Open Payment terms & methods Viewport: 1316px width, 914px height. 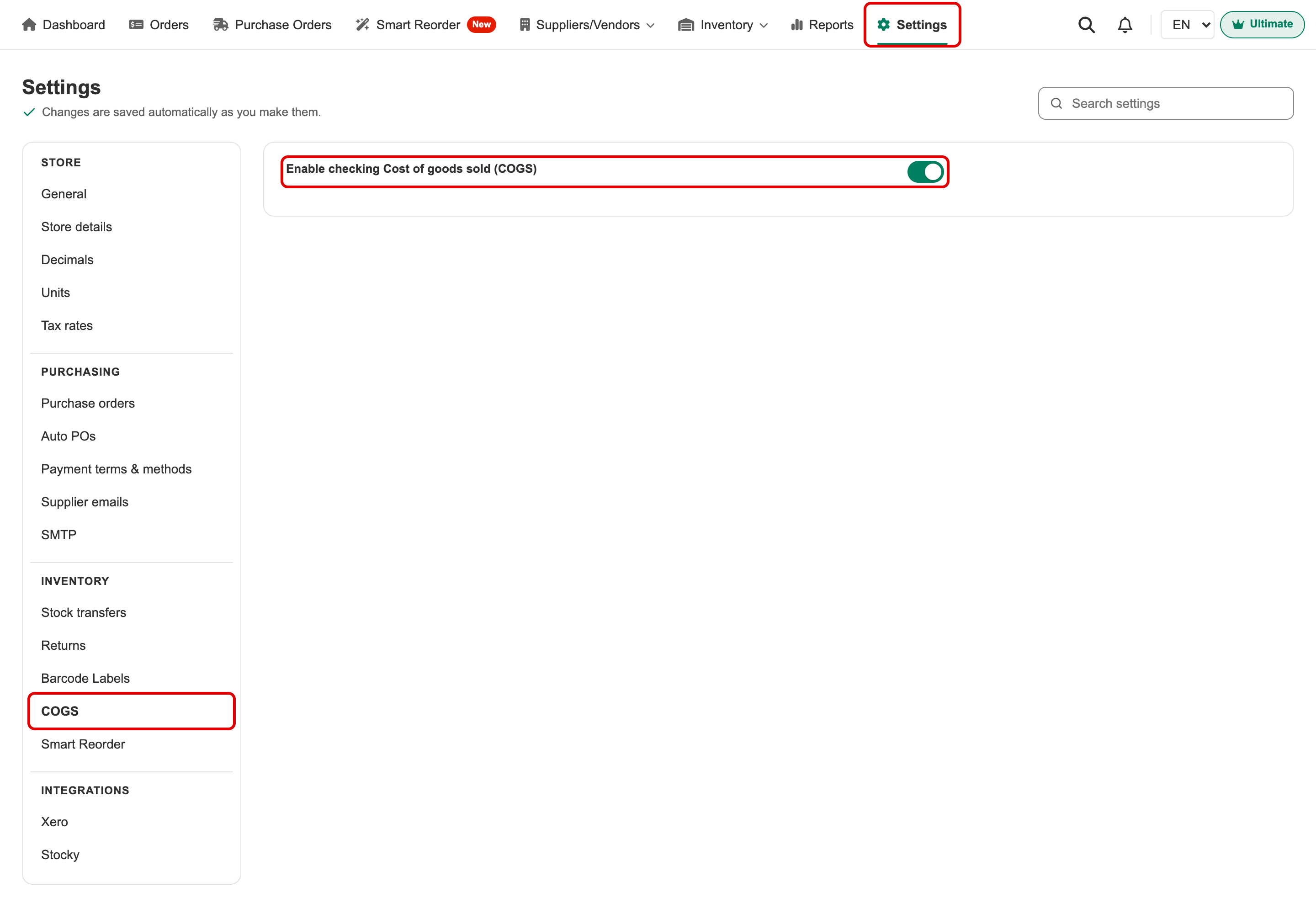point(116,469)
